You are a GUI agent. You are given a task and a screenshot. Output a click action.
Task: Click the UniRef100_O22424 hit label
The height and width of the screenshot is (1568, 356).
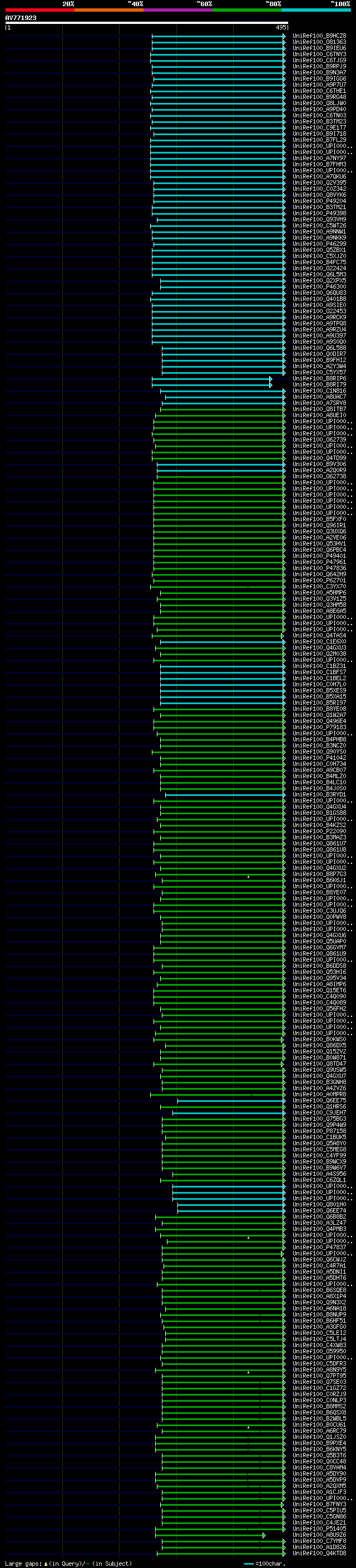click(x=319, y=269)
